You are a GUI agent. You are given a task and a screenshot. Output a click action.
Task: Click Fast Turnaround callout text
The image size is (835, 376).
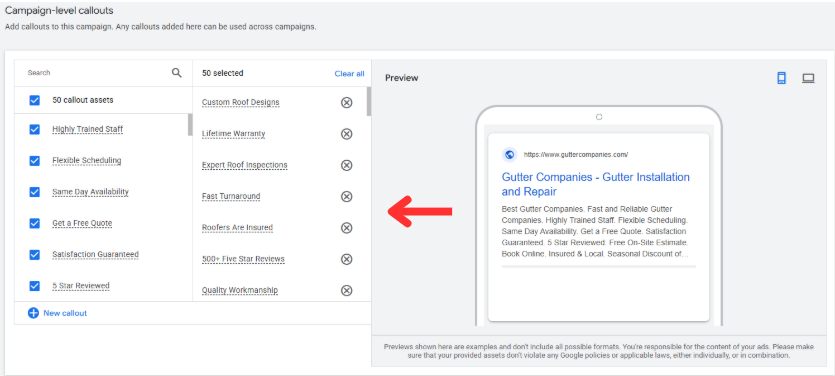231,197
